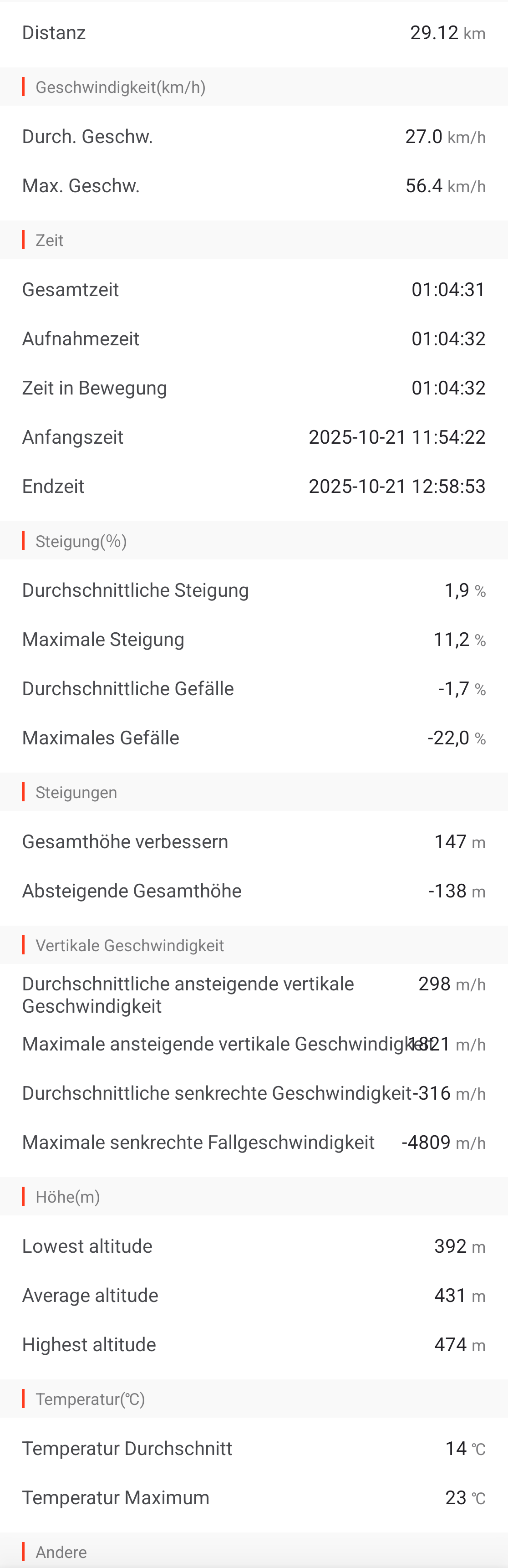Select the Steigungen section header
Image resolution: width=508 pixels, height=1568 pixels.
tap(76, 793)
